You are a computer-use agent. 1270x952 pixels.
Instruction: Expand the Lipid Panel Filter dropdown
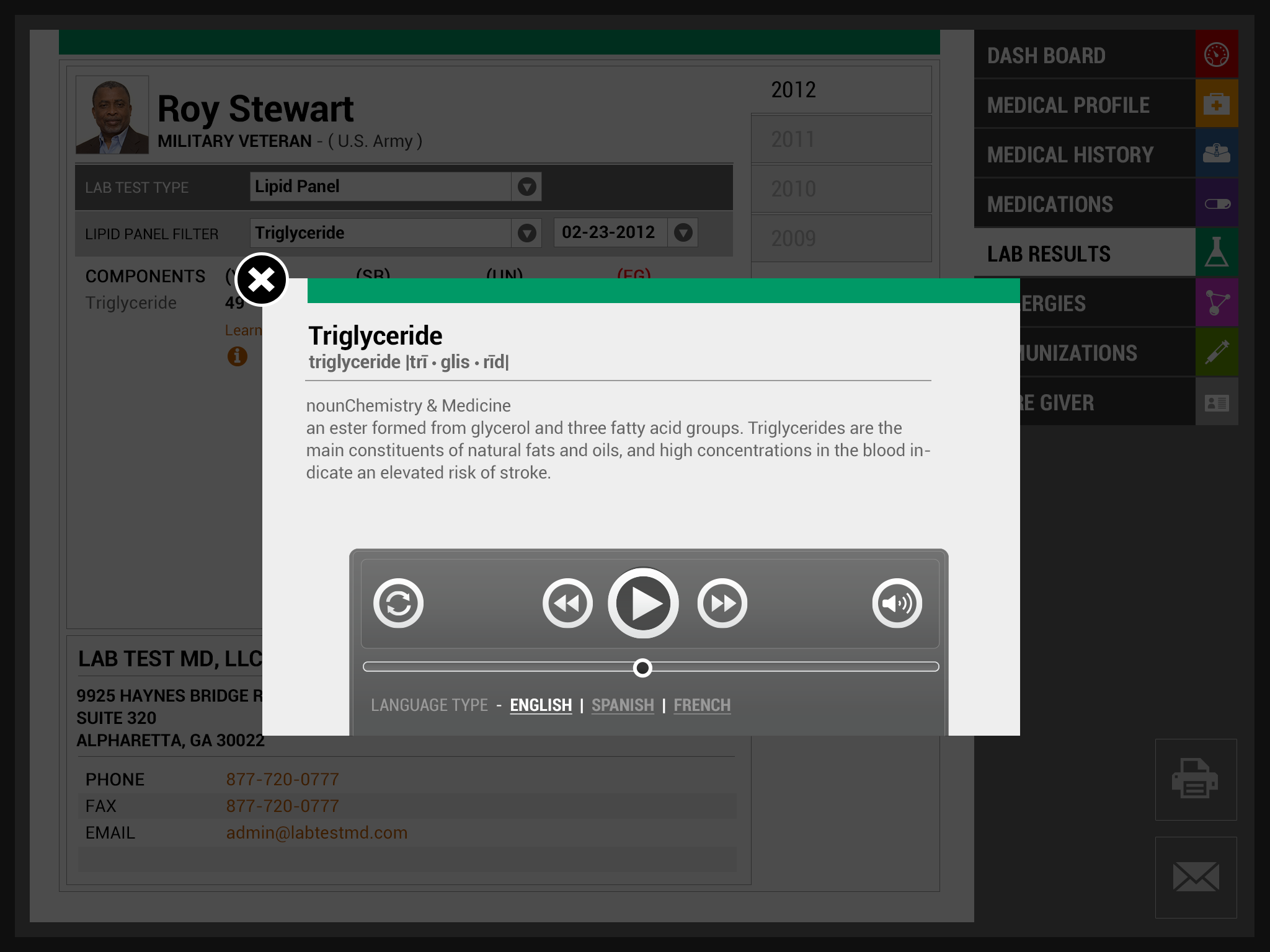tap(526, 233)
